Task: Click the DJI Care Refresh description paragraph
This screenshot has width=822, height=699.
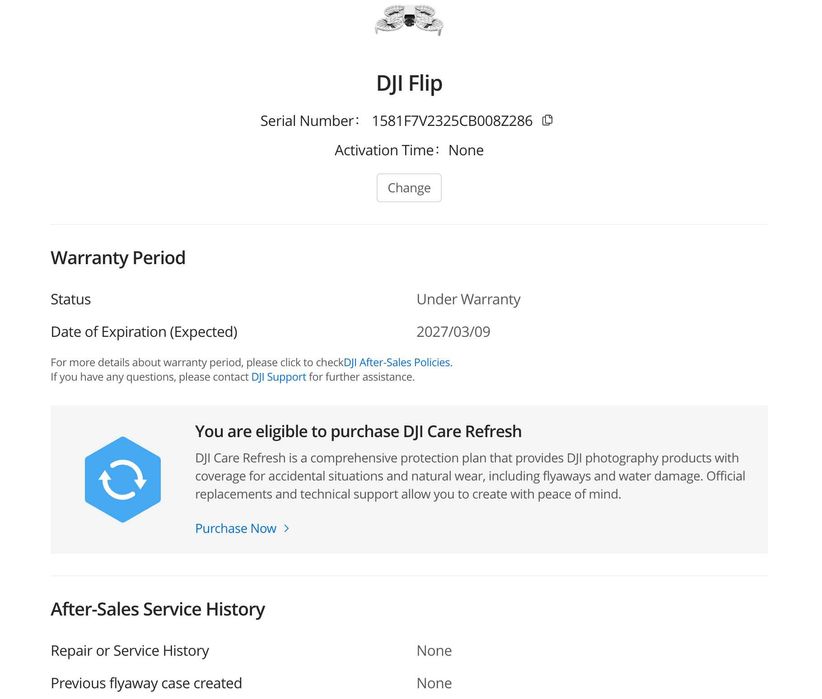Action: (x=470, y=476)
